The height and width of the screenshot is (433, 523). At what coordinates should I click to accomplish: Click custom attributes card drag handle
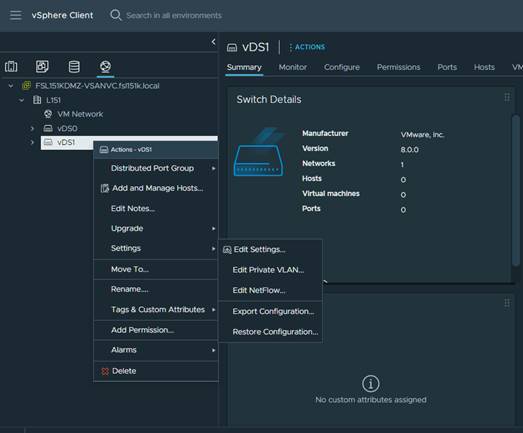click(507, 303)
